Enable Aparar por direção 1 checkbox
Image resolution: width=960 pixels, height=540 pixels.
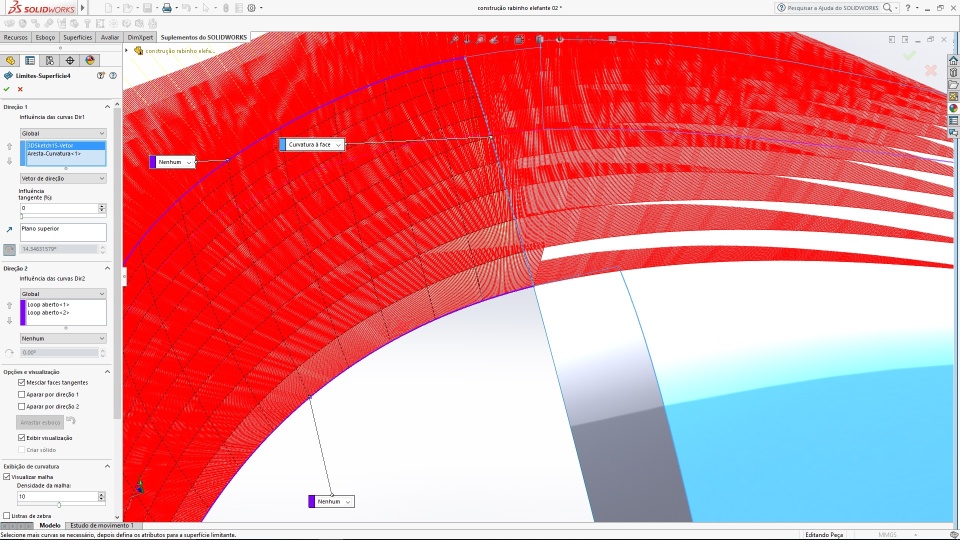click(x=21, y=394)
